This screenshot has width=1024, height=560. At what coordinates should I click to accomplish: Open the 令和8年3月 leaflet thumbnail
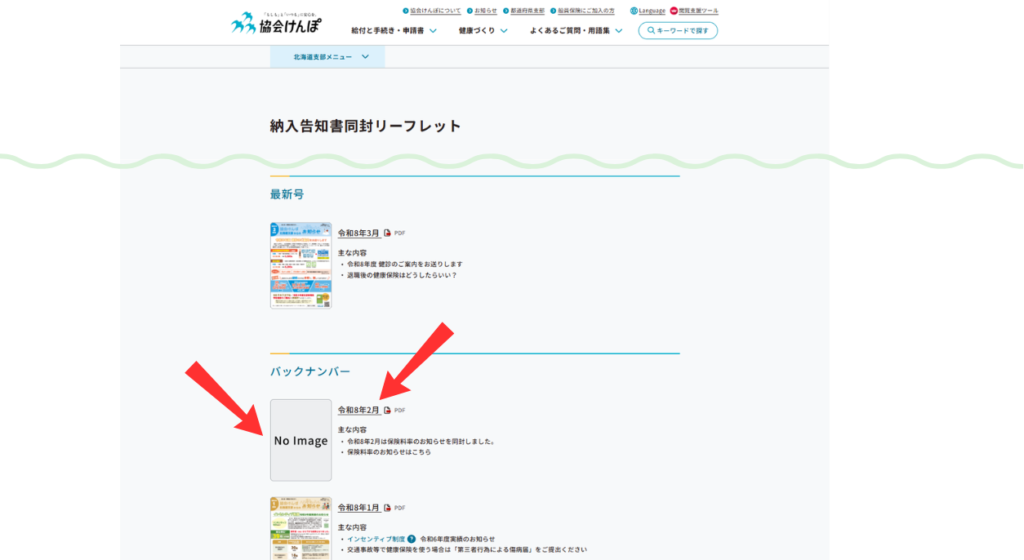[301, 265]
